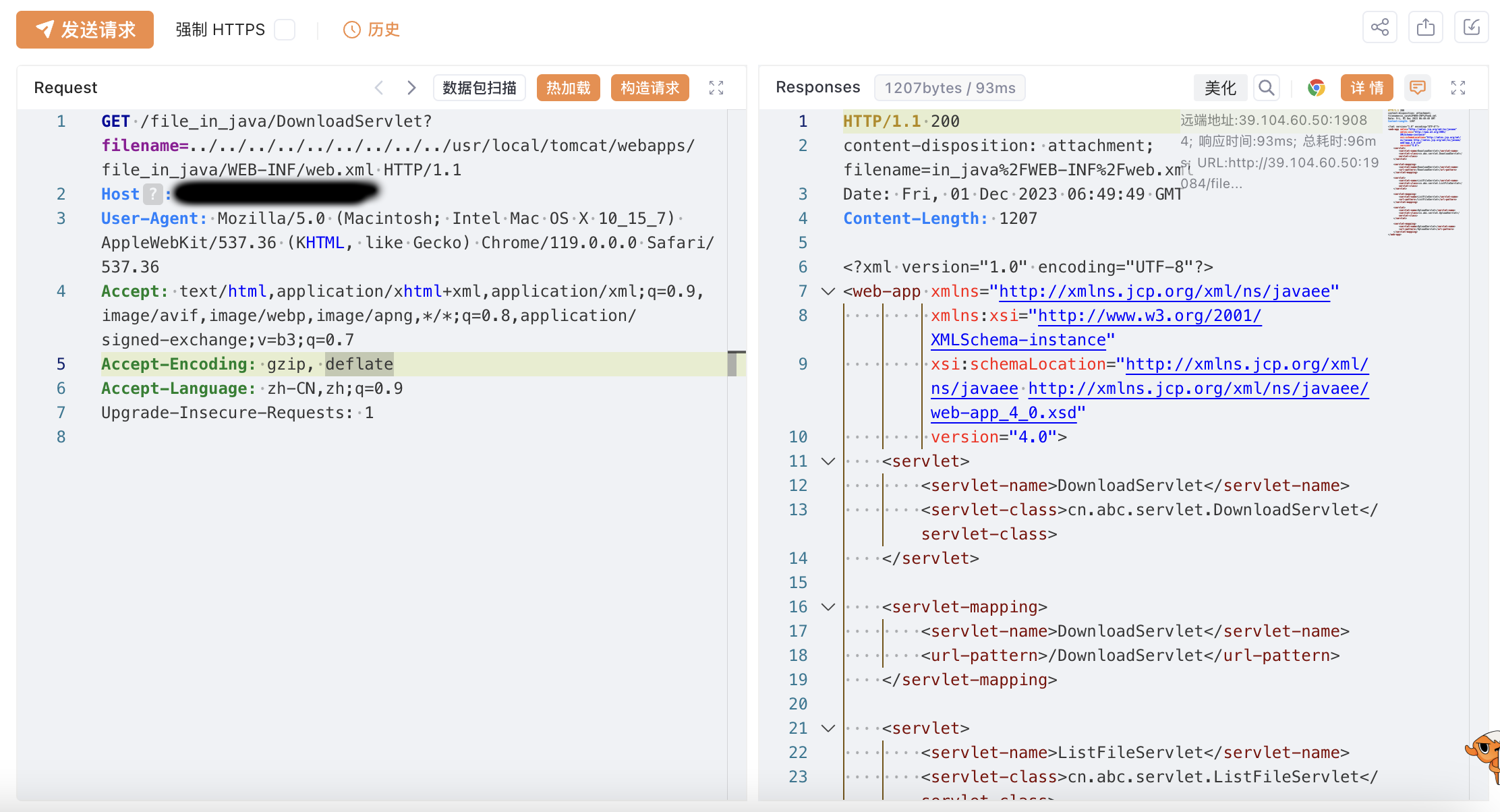The image size is (1500, 812).
Task: Expand the Request panel fullscreen
Action: (716, 88)
